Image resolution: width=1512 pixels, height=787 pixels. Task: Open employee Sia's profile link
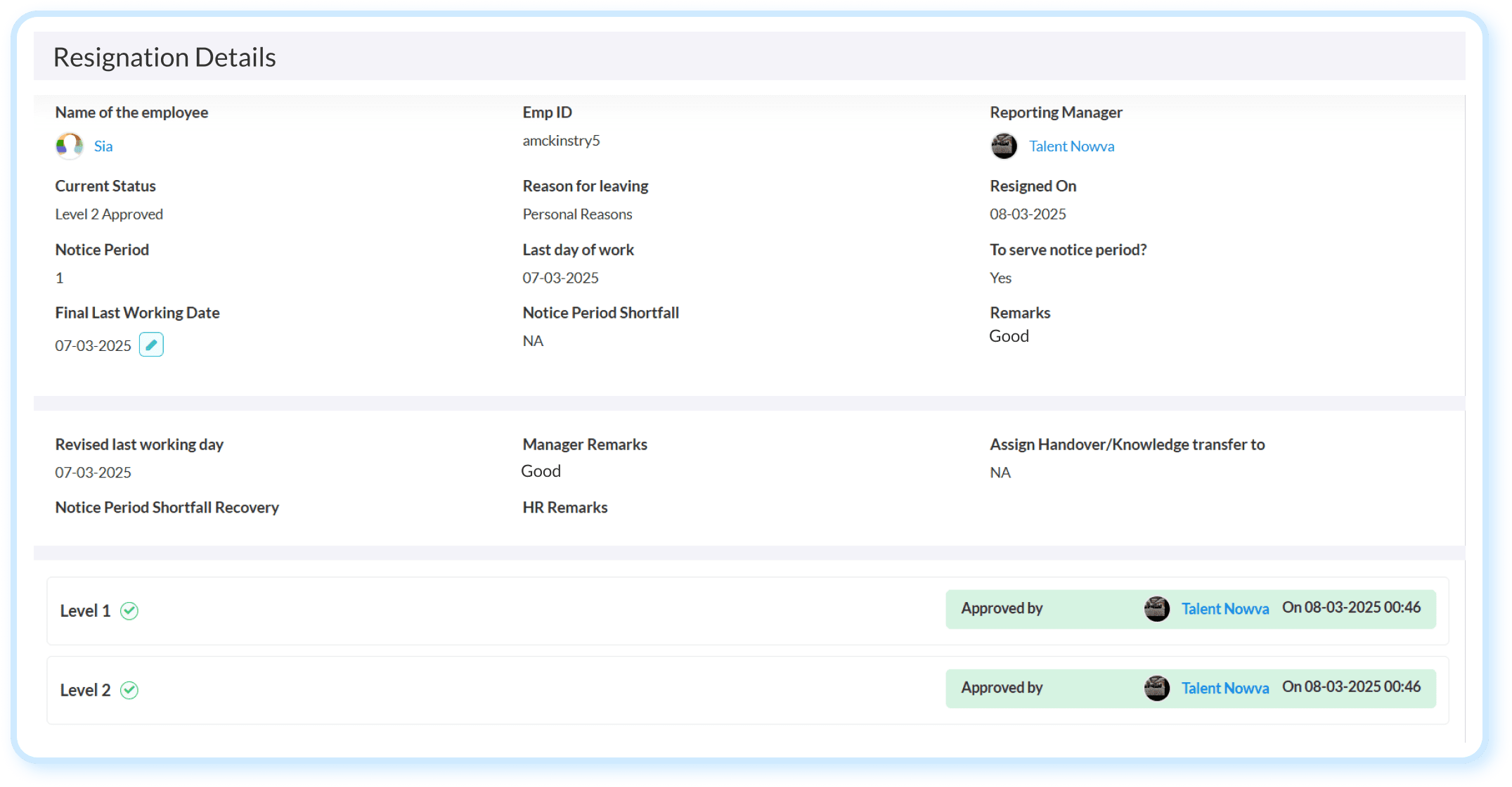pyautogui.click(x=103, y=146)
